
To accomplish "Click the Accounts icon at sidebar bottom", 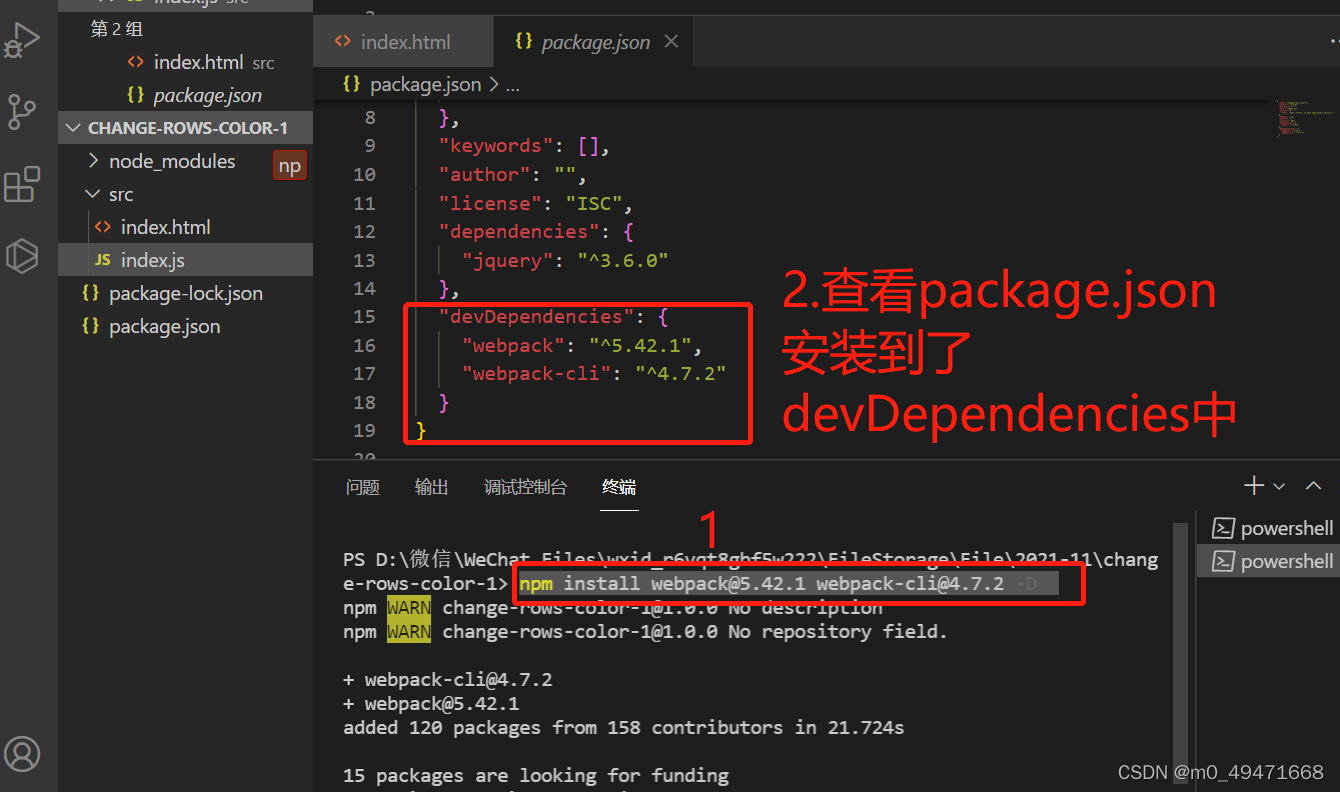I will click(22, 754).
